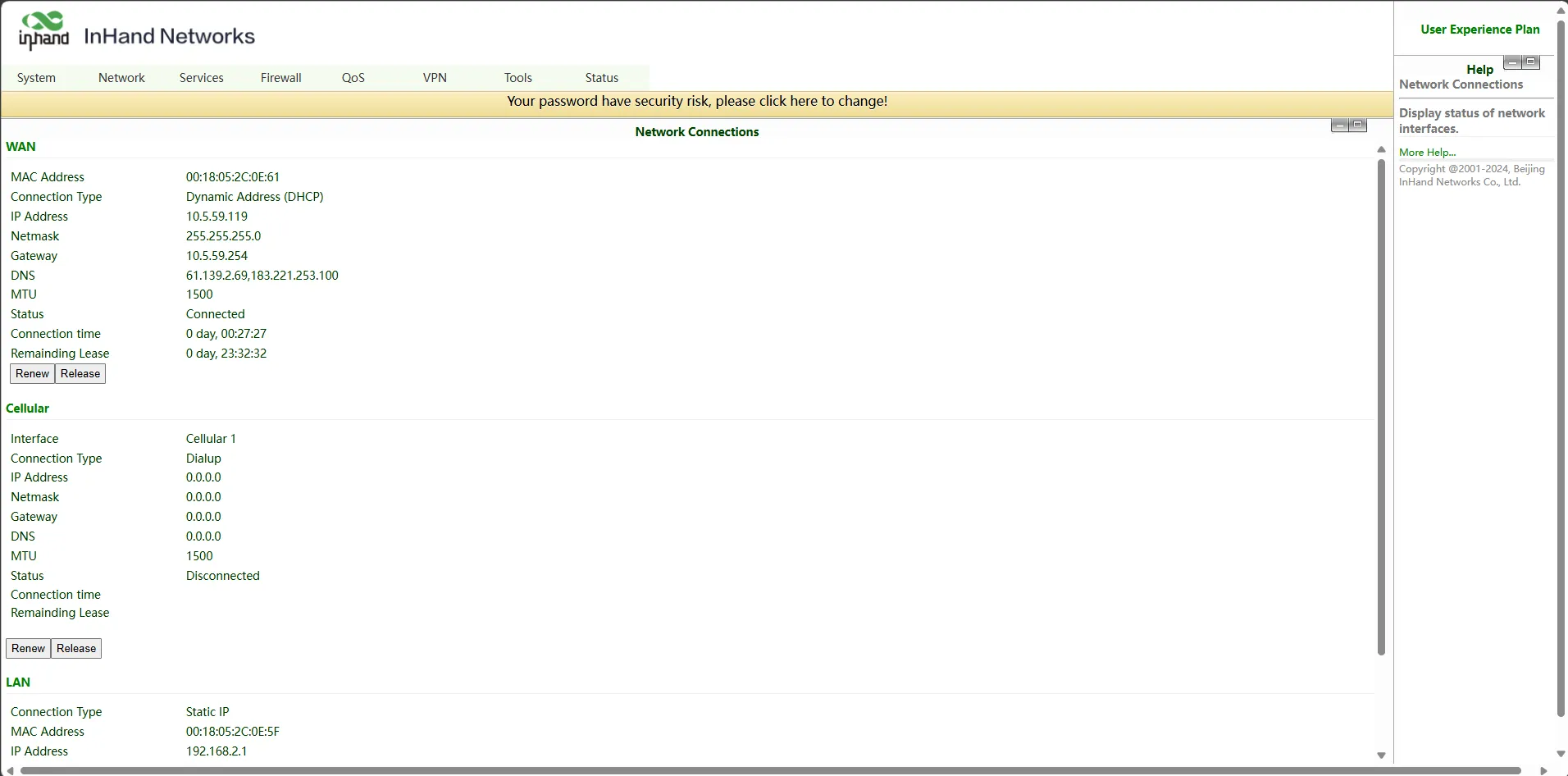Click the Network Connections panel scroll-down arrow
Viewport: 1568px width, 776px height.
[x=1381, y=755]
